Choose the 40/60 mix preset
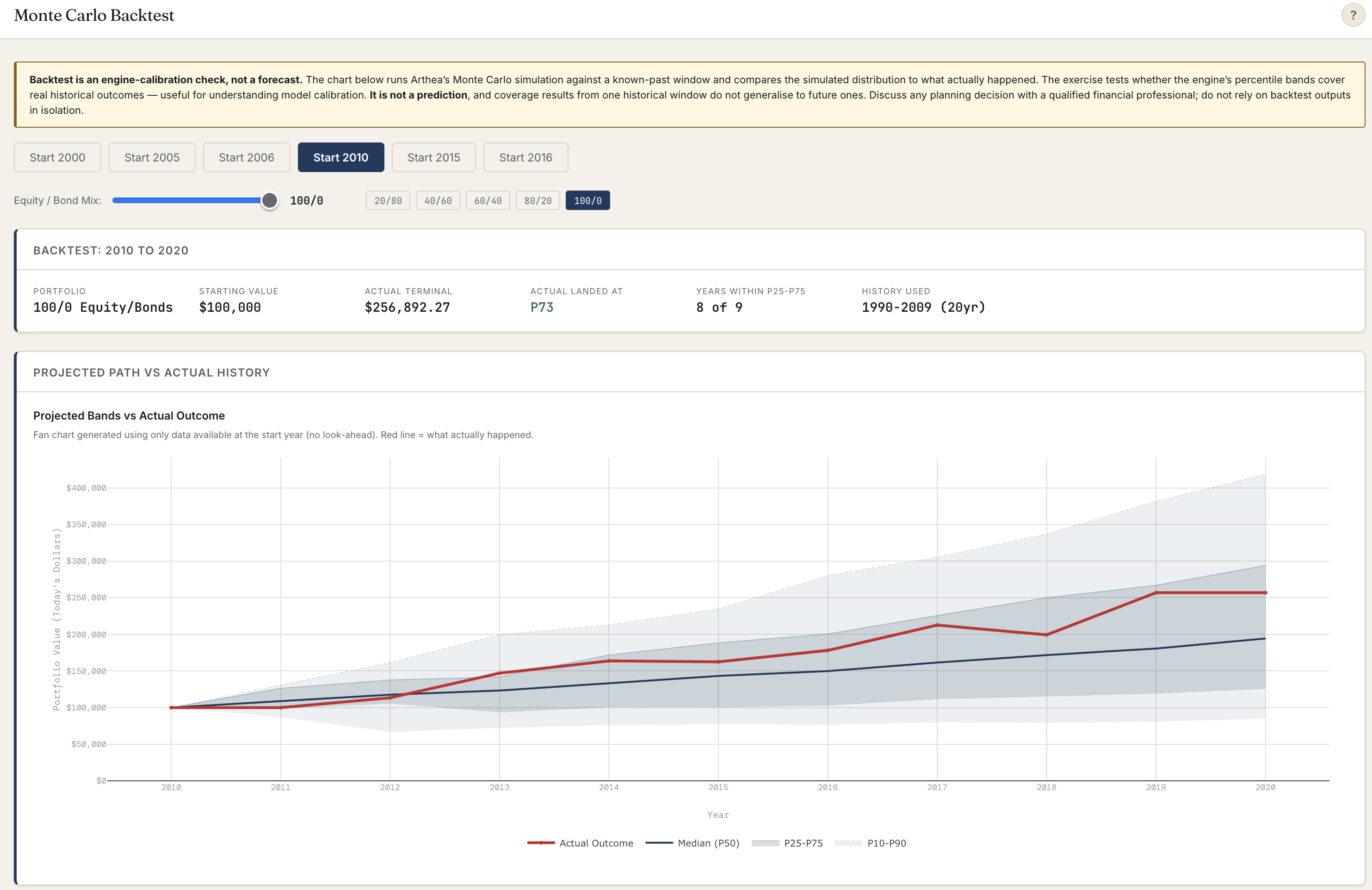Viewport: 1372px width, 890px height. pos(438,201)
